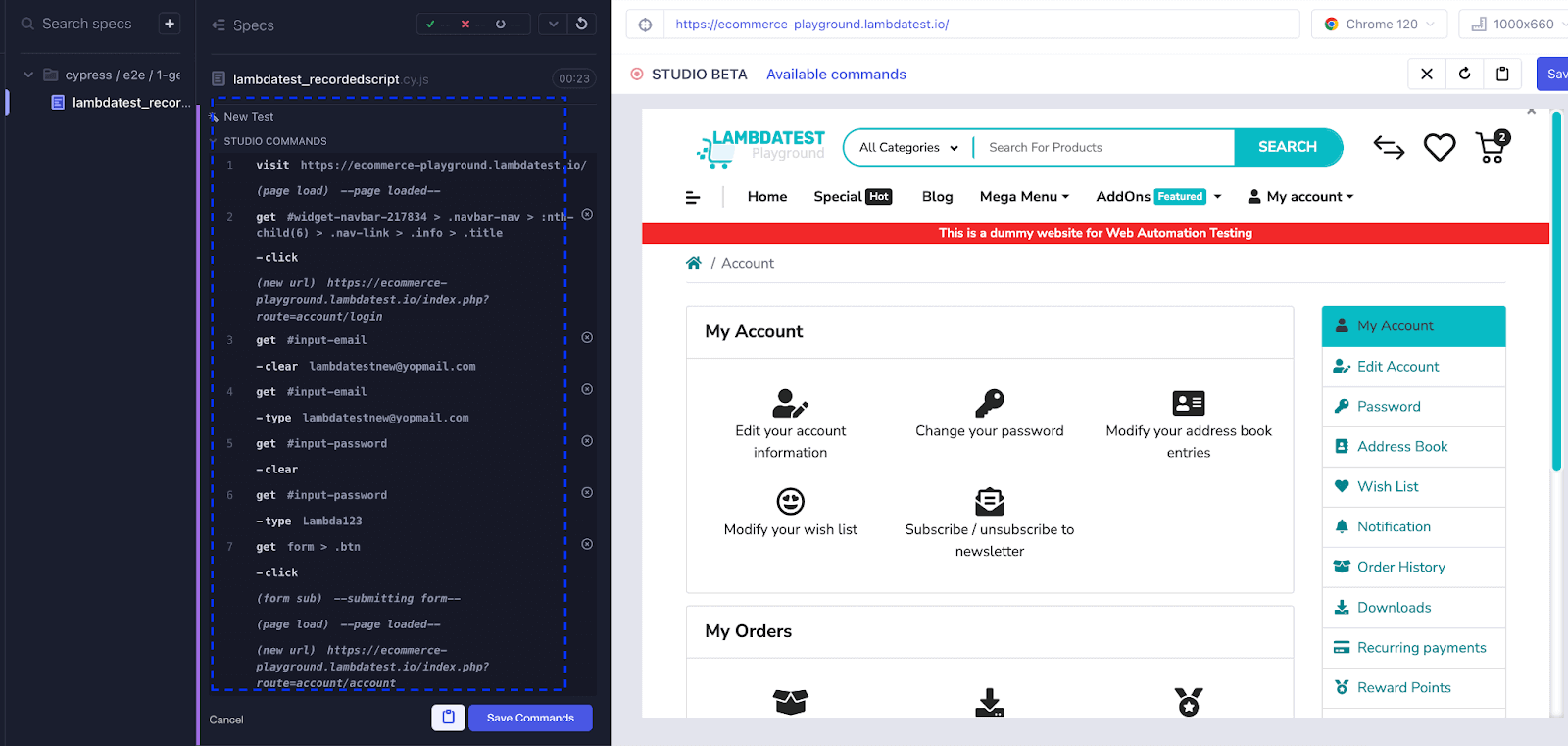
Task: Expand the Chrome 120 browser selector
Action: (x=1380, y=25)
